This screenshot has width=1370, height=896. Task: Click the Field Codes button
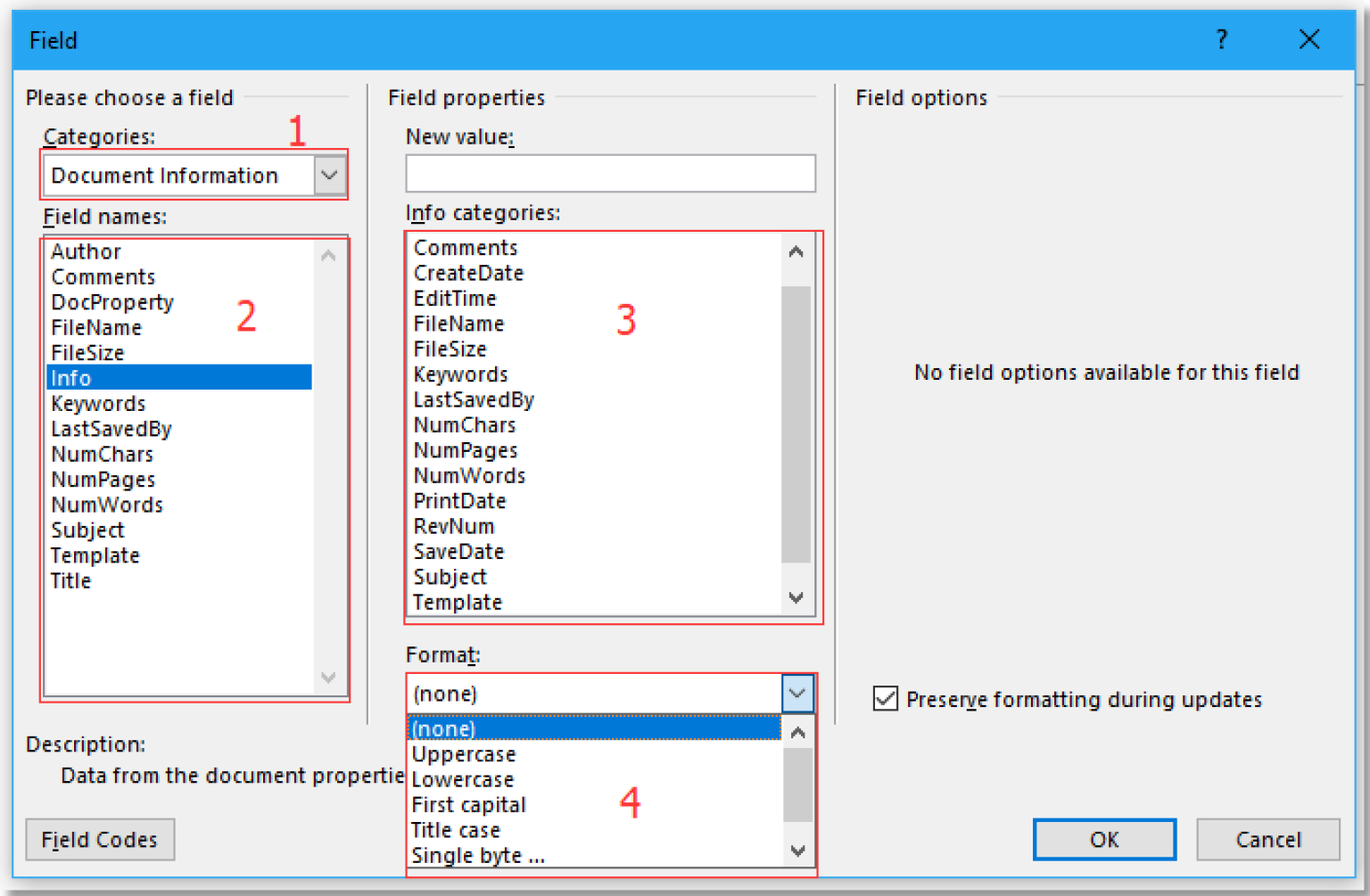(99, 839)
